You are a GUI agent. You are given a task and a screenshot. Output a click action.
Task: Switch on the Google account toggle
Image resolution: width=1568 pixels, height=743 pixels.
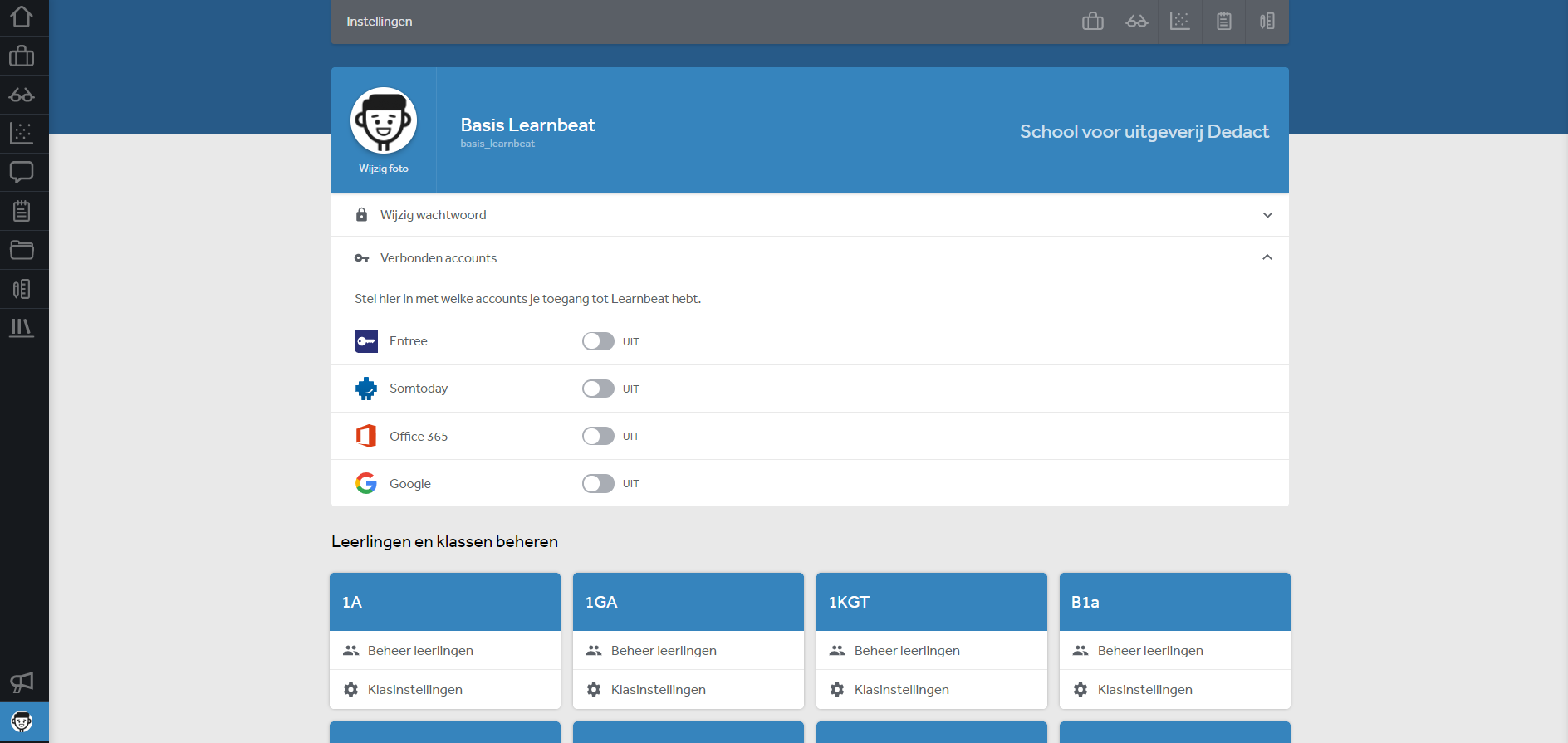tap(598, 483)
